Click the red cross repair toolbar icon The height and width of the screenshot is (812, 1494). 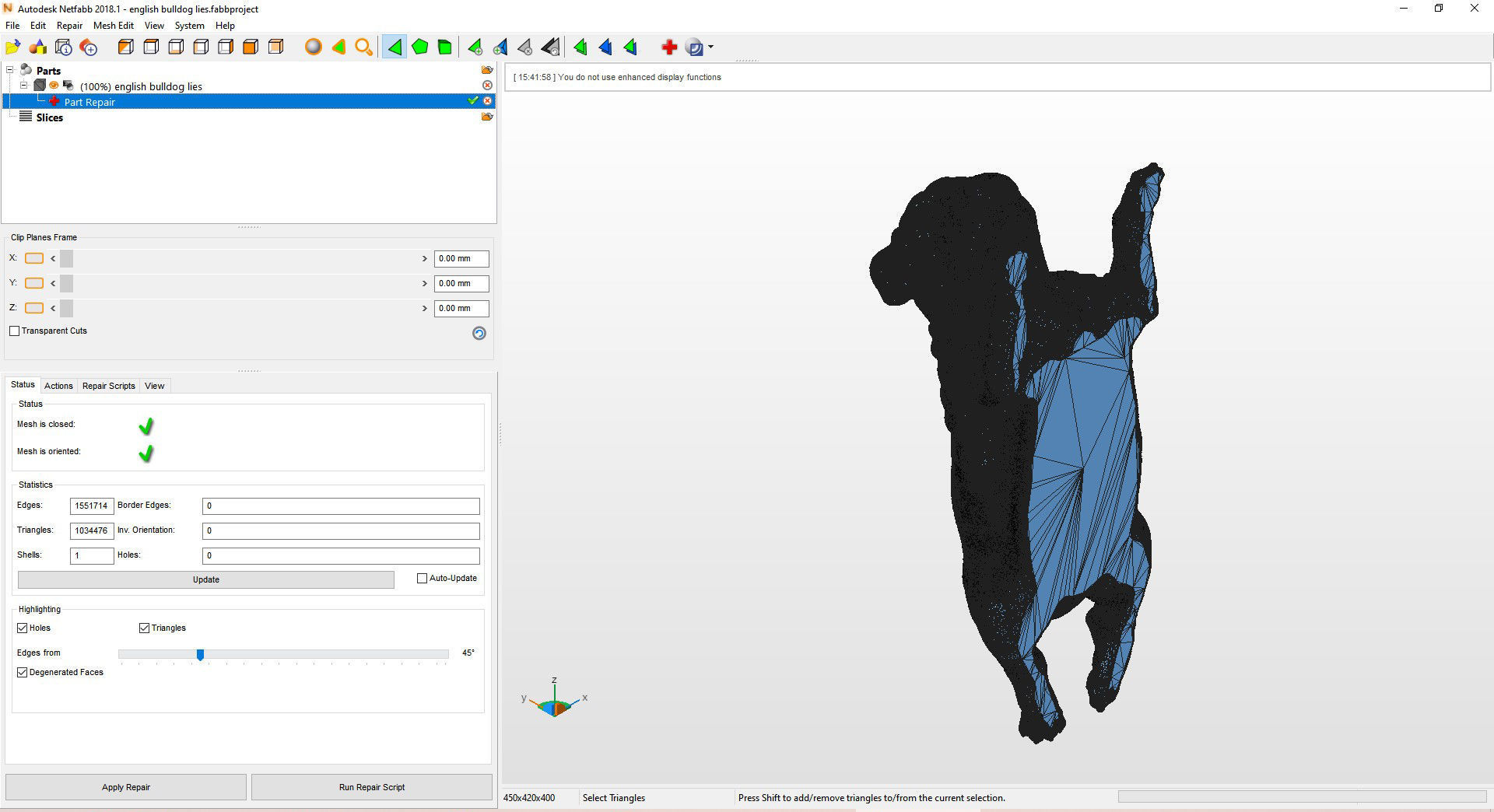pyautogui.click(x=668, y=47)
